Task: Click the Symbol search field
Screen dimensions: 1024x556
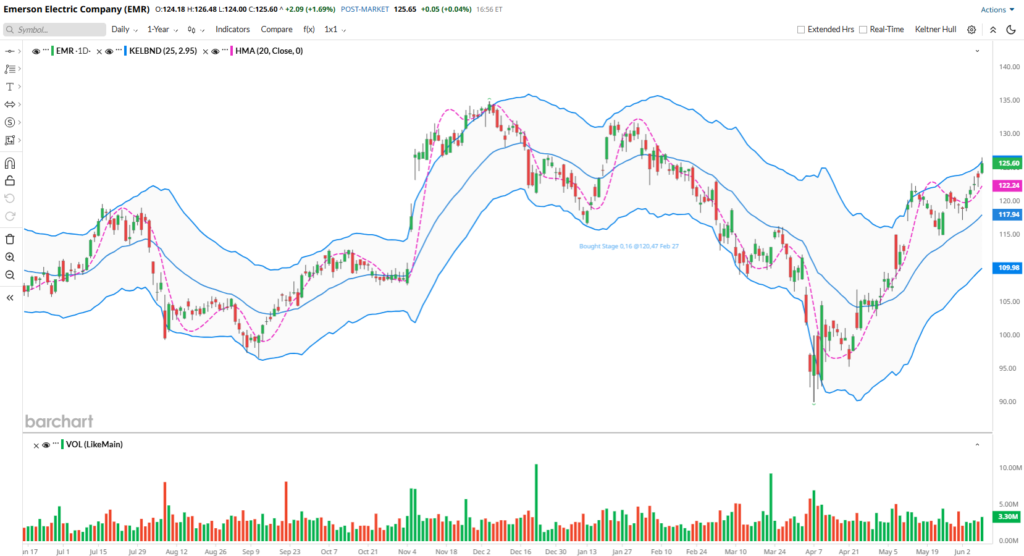Action: [x=54, y=30]
